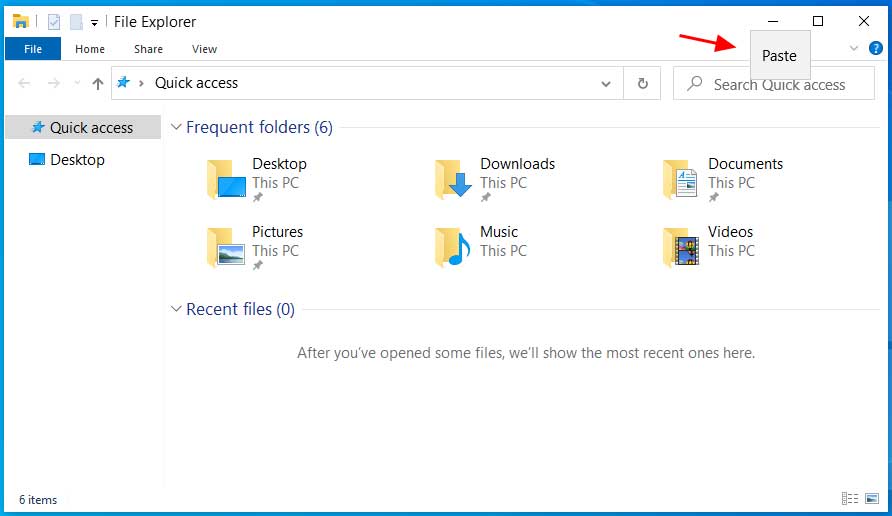Go up one level with Up arrow
The width and height of the screenshot is (892, 516).
click(x=98, y=84)
